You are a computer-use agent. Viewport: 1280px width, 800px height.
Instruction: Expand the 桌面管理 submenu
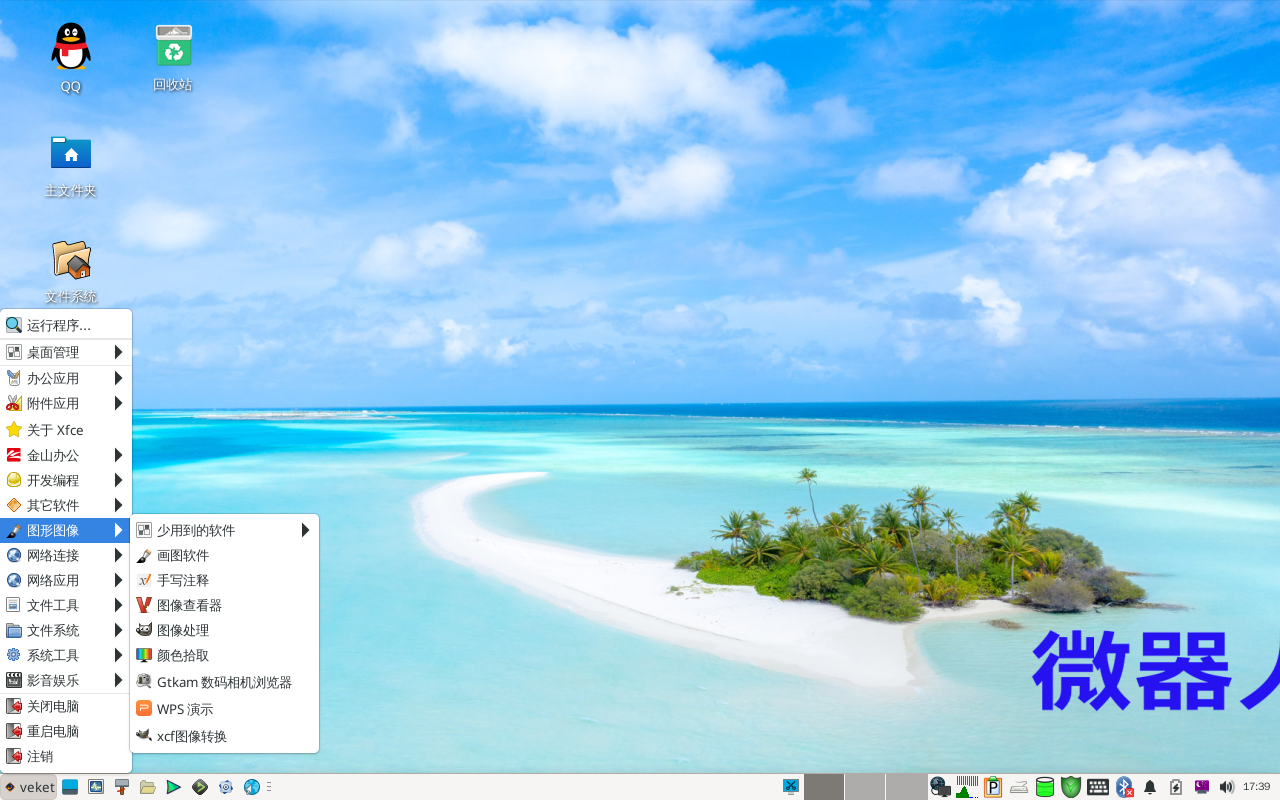66,352
